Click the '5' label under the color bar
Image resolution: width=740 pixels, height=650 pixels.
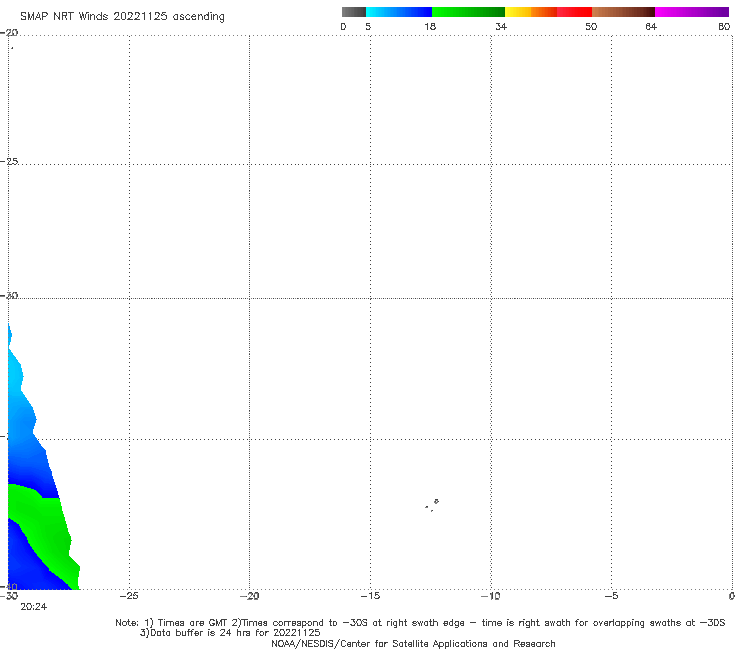[368, 27]
